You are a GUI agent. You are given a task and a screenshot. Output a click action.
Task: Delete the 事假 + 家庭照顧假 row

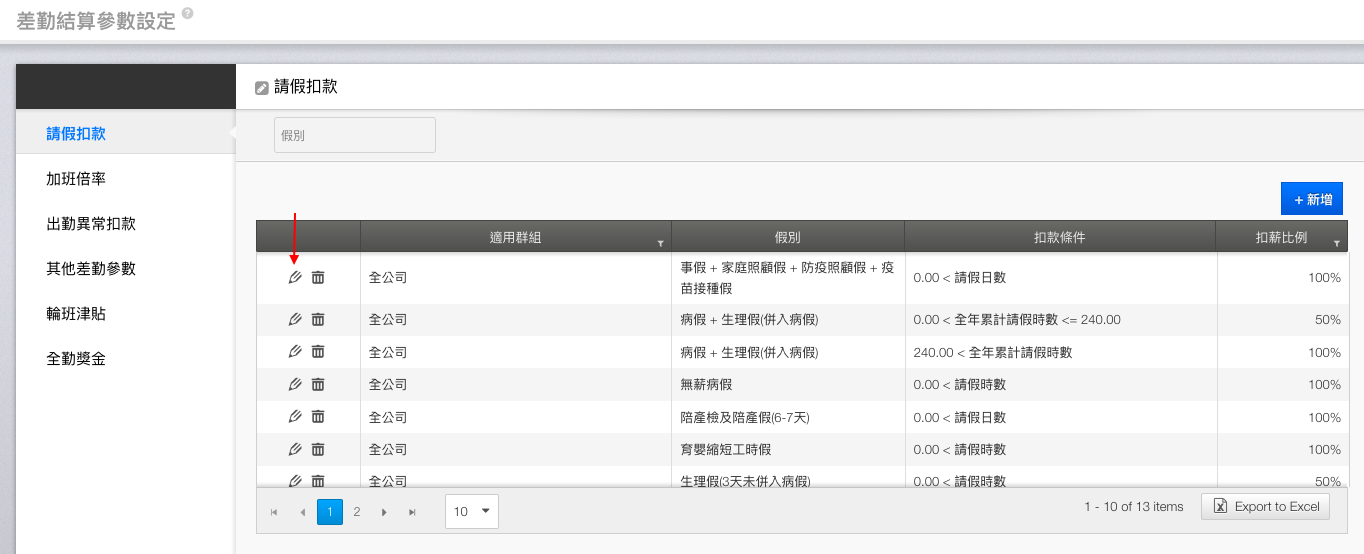point(318,277)
